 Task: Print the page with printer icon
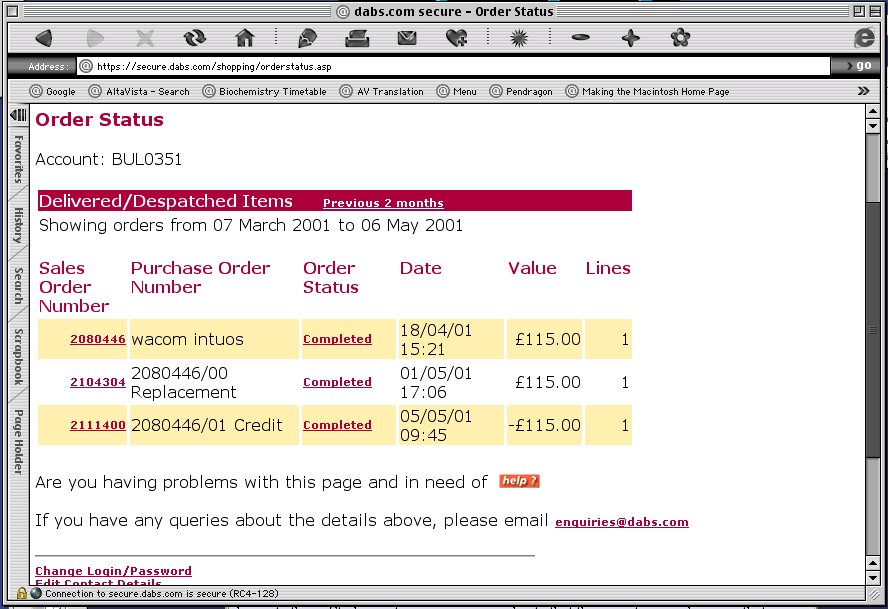point(357,39)
